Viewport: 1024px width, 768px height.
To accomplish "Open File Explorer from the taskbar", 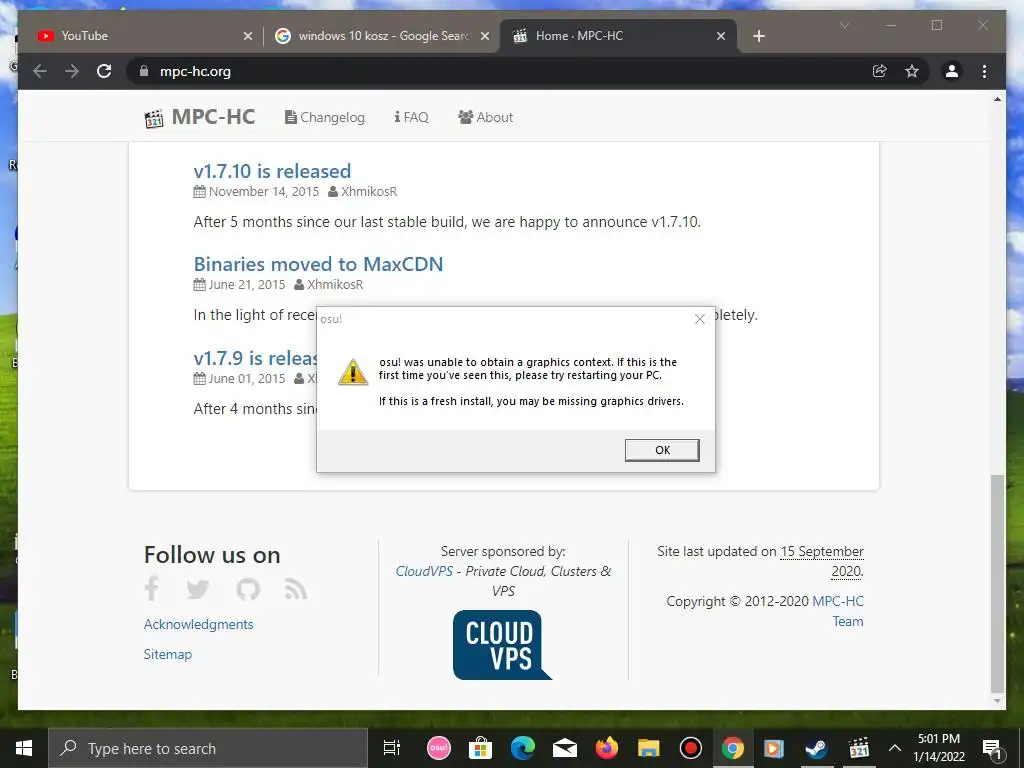I will (648, 748).
